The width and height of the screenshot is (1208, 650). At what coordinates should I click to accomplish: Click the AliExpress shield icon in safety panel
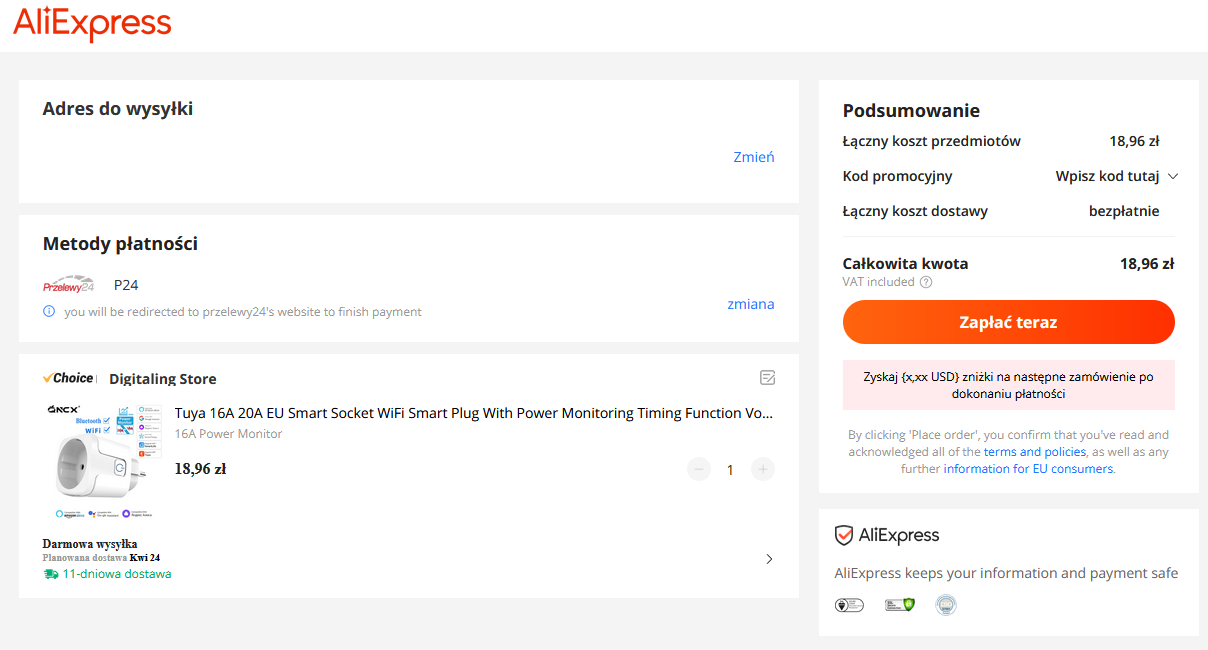pos(844,535)
